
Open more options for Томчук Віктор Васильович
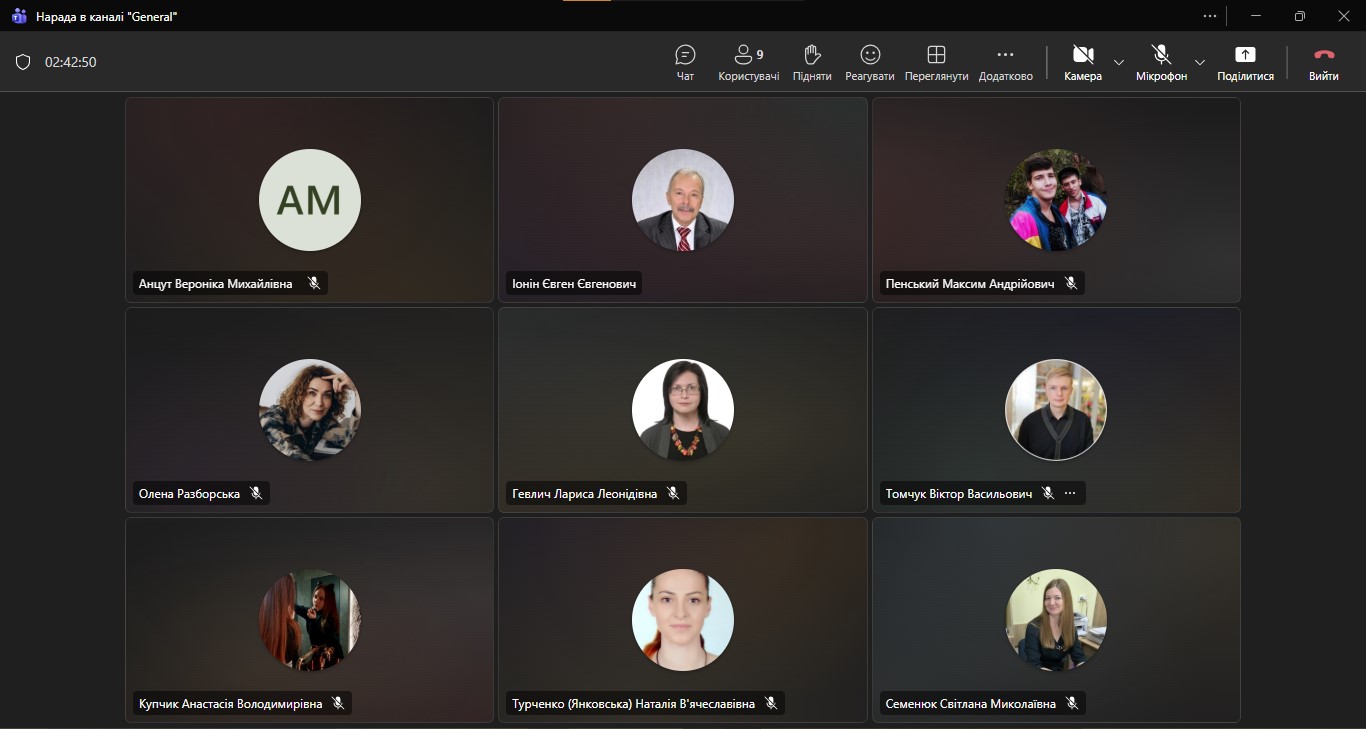[1070, 493]
